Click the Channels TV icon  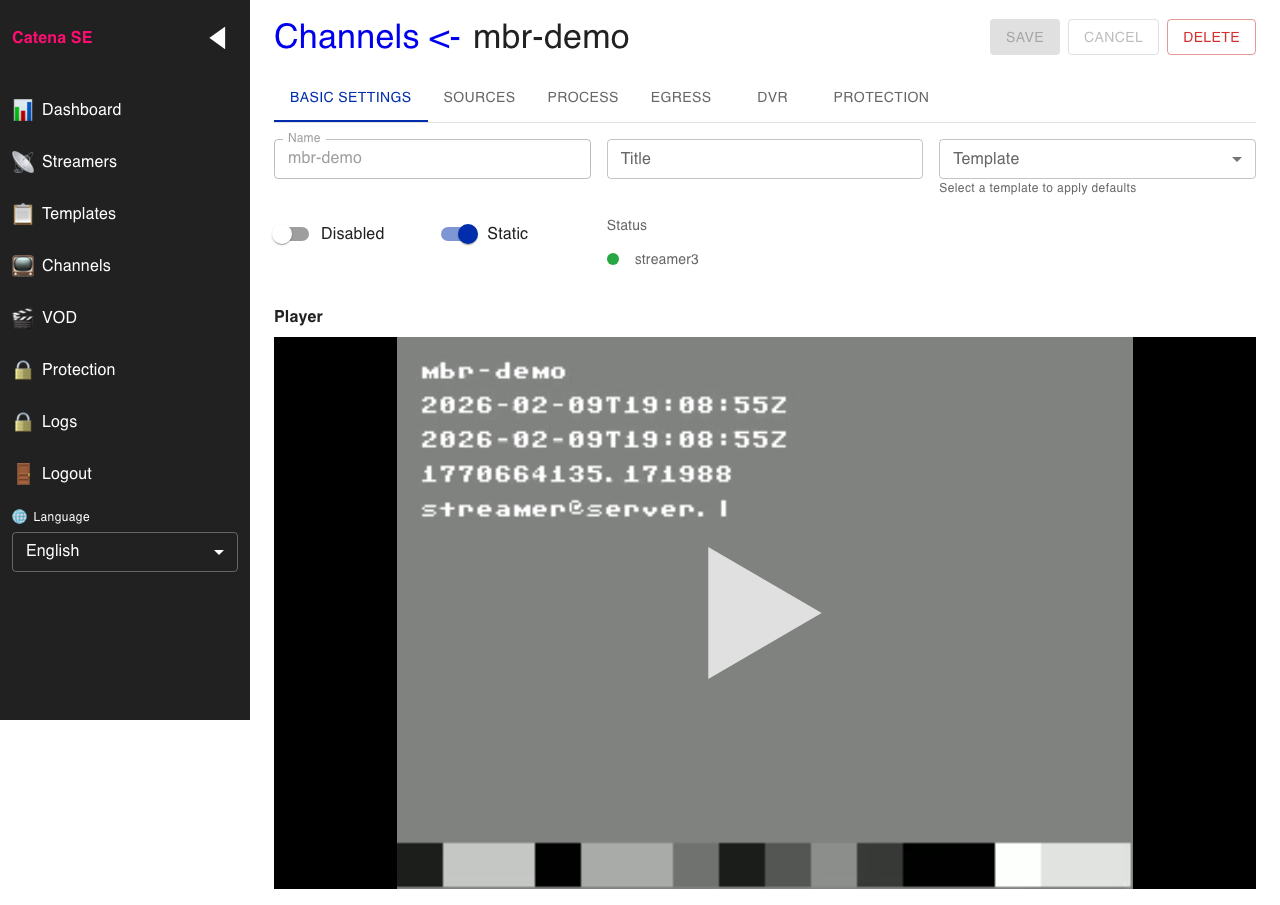click(x=22, y=266)
